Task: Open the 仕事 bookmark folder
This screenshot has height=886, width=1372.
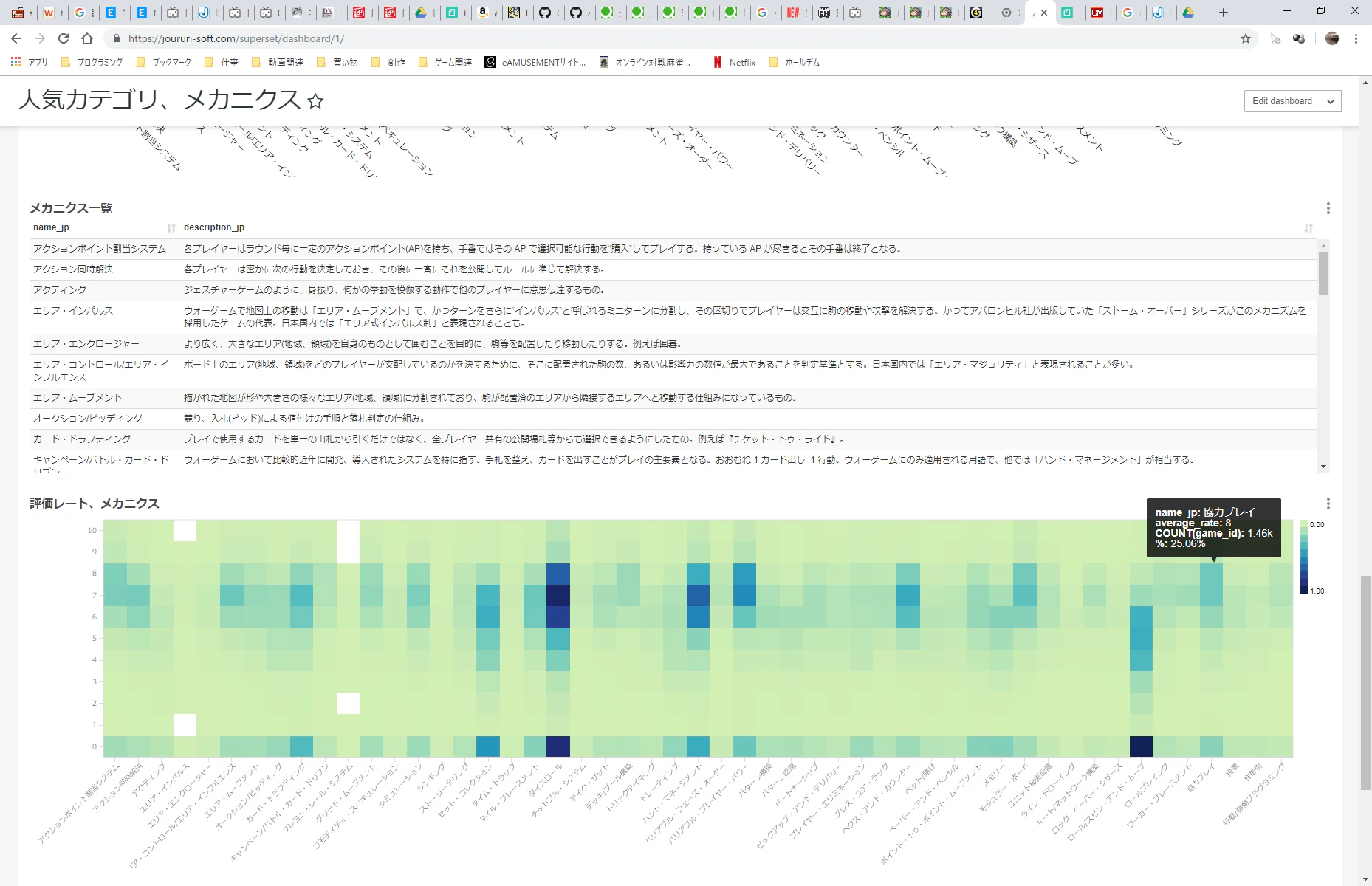Action: (x=222, y=63)
